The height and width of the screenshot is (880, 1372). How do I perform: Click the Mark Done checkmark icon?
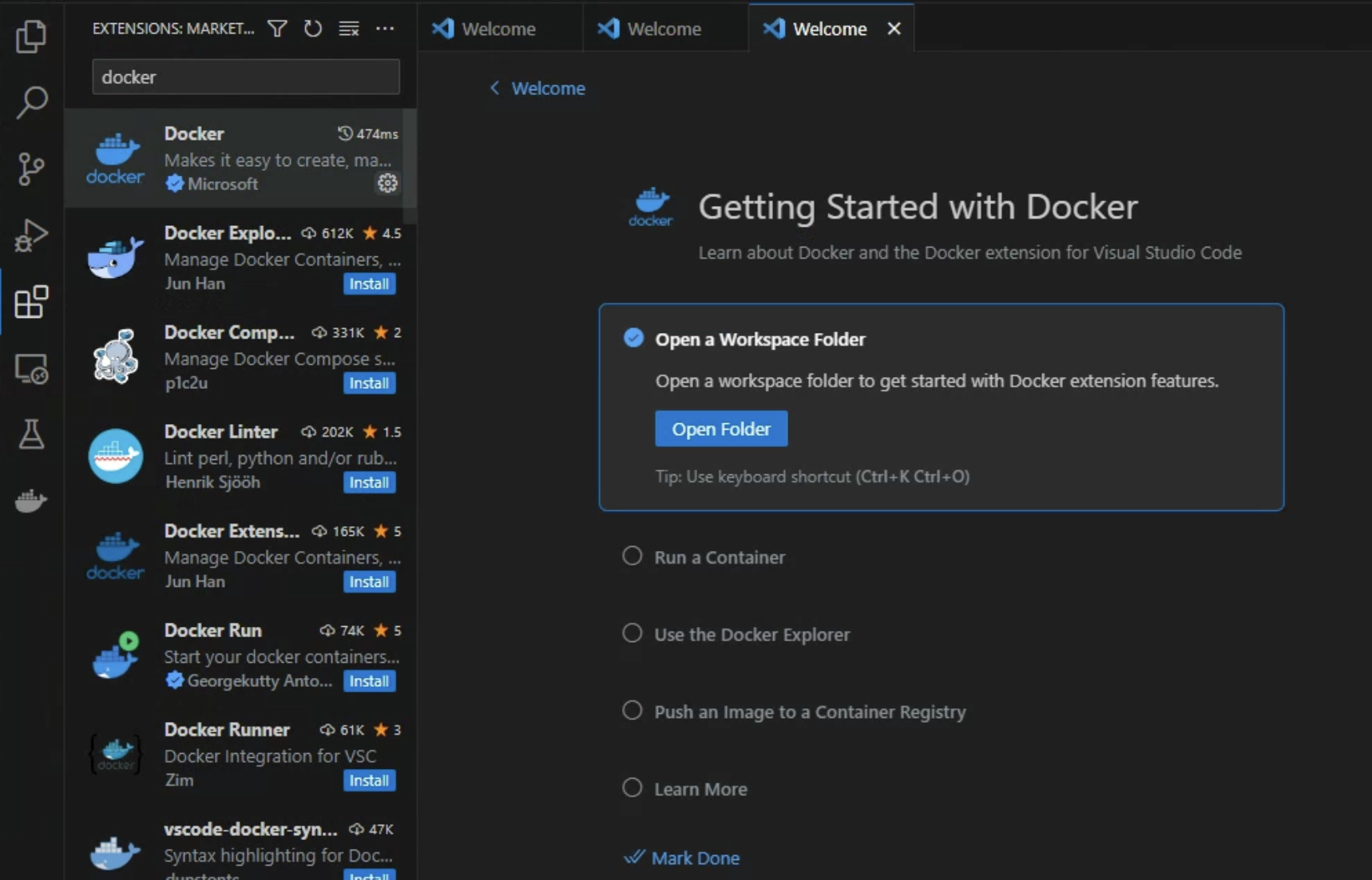coord(634,857)
